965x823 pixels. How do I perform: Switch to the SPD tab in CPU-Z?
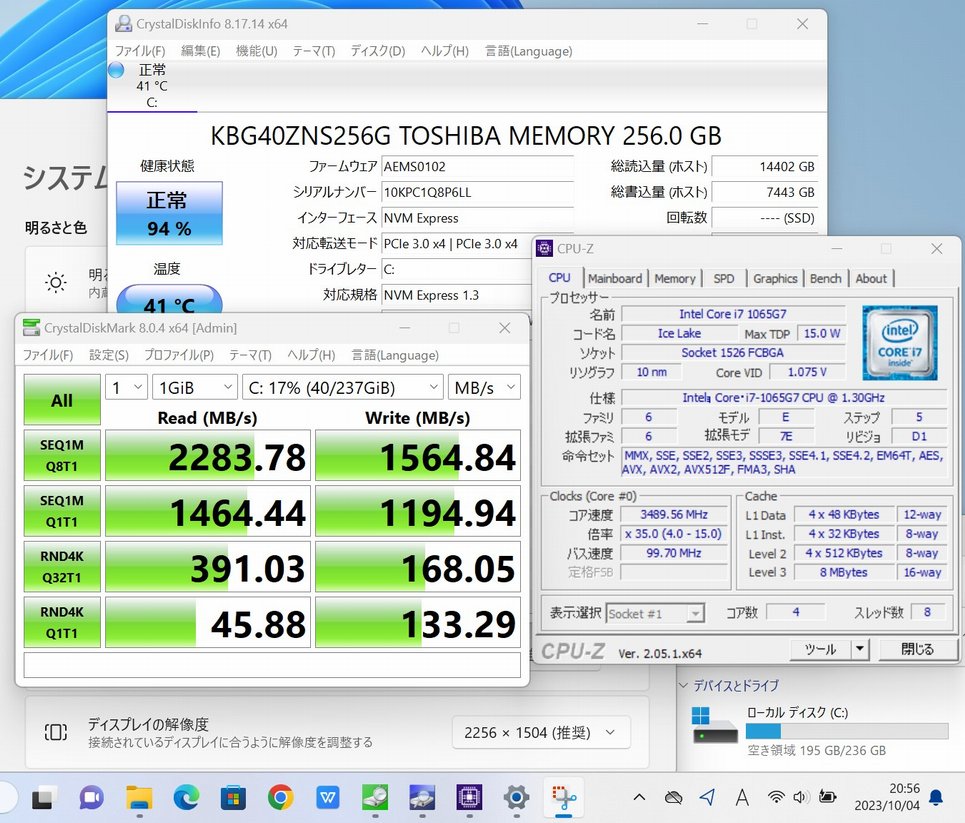point(724,278)
